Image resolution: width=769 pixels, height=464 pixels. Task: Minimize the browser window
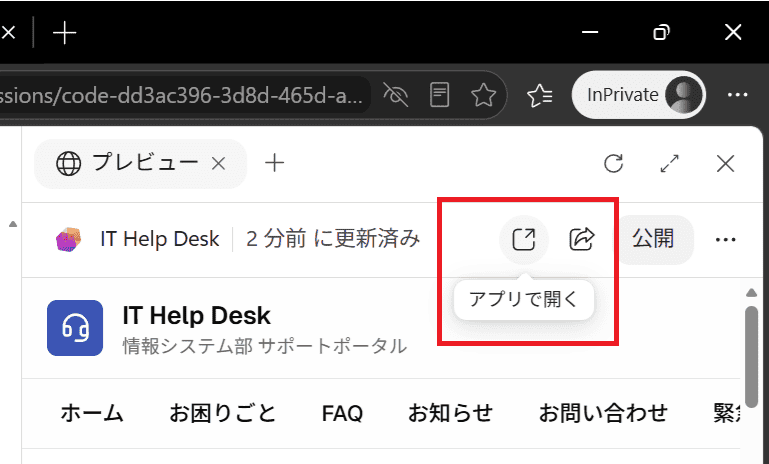590,32
